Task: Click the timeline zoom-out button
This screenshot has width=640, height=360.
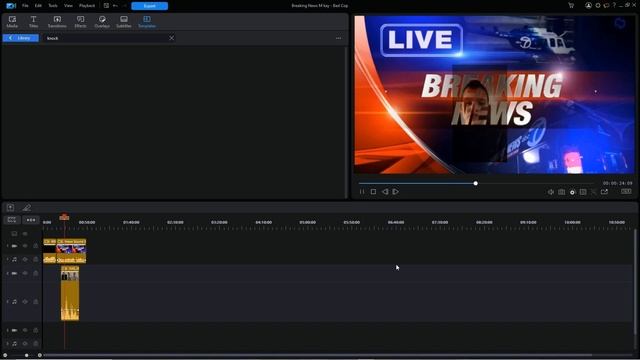Action: [x=5, y=355]
